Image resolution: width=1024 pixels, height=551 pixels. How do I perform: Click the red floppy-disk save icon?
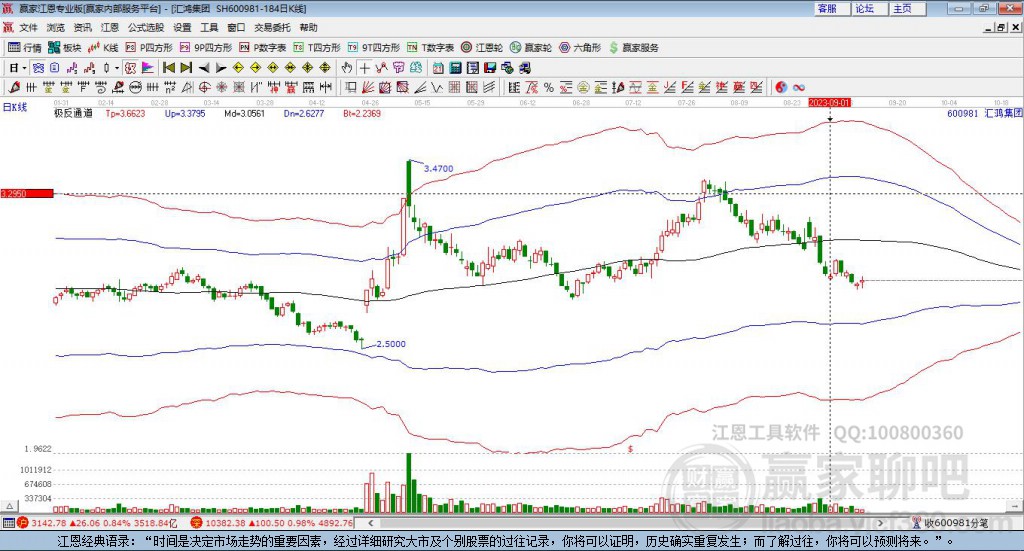click(490, 68)
